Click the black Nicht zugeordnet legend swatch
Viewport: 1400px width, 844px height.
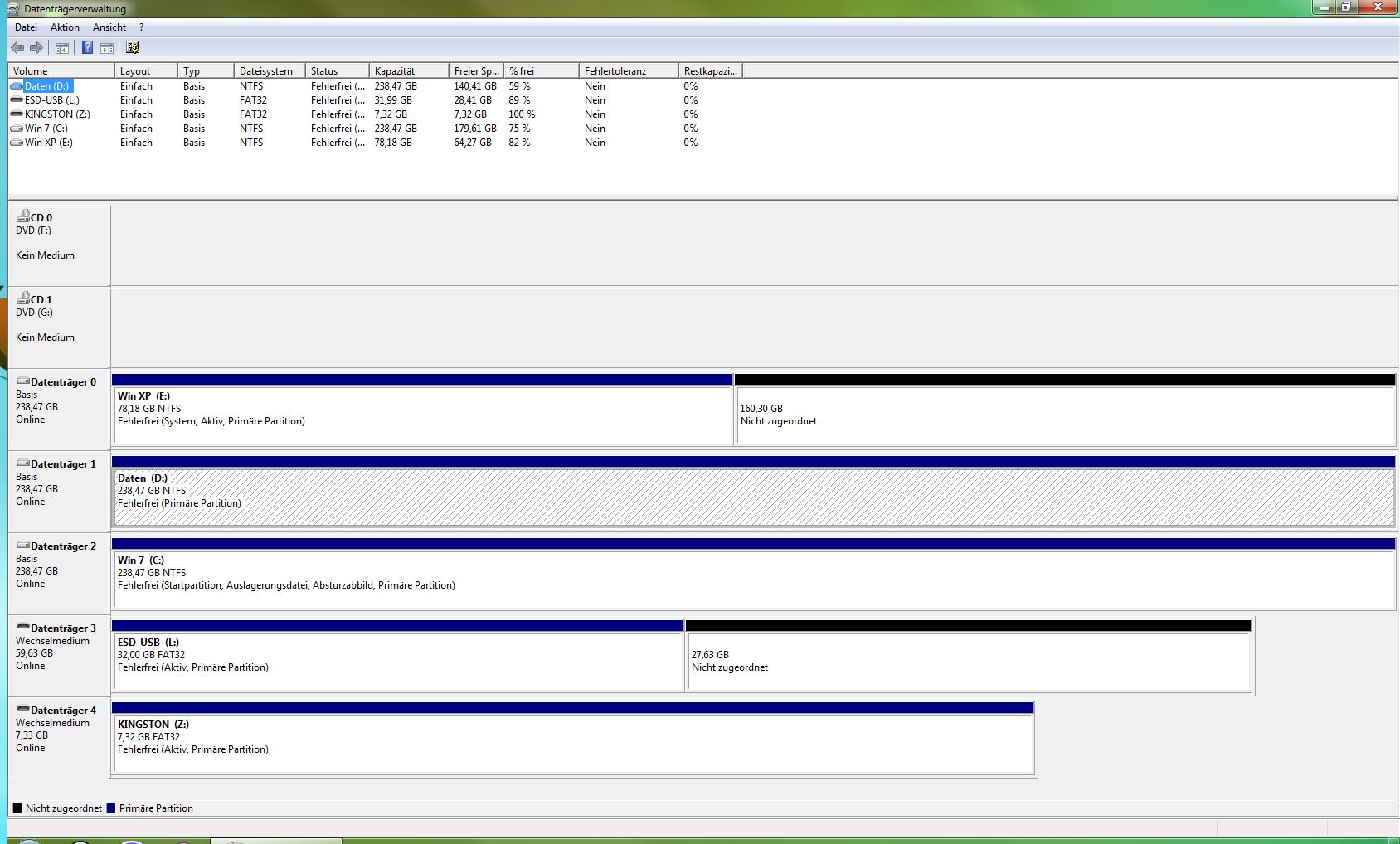tap(17, 808)
